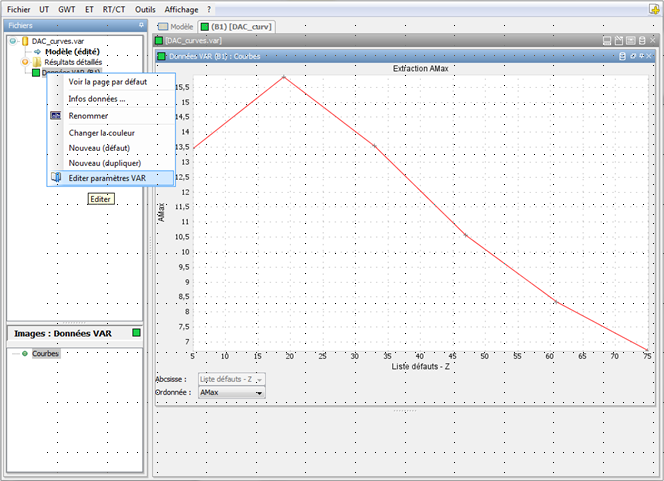Select Modèle (édité) tree item
664x481 pixels.
pos(72,52)
